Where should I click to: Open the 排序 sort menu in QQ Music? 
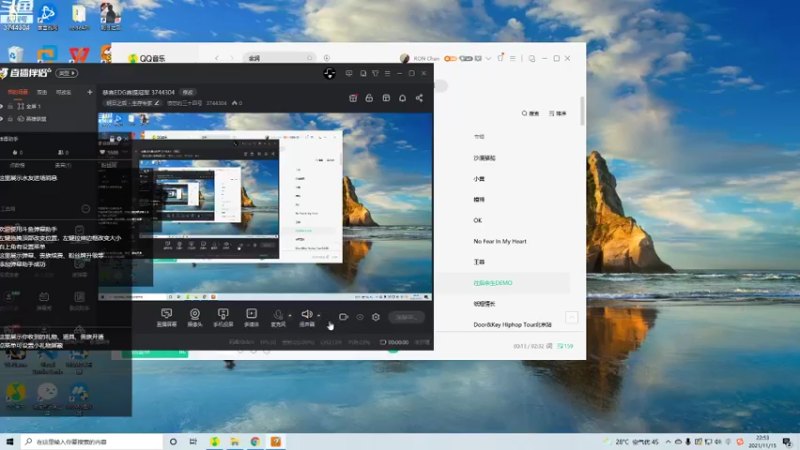coord(558,113)
